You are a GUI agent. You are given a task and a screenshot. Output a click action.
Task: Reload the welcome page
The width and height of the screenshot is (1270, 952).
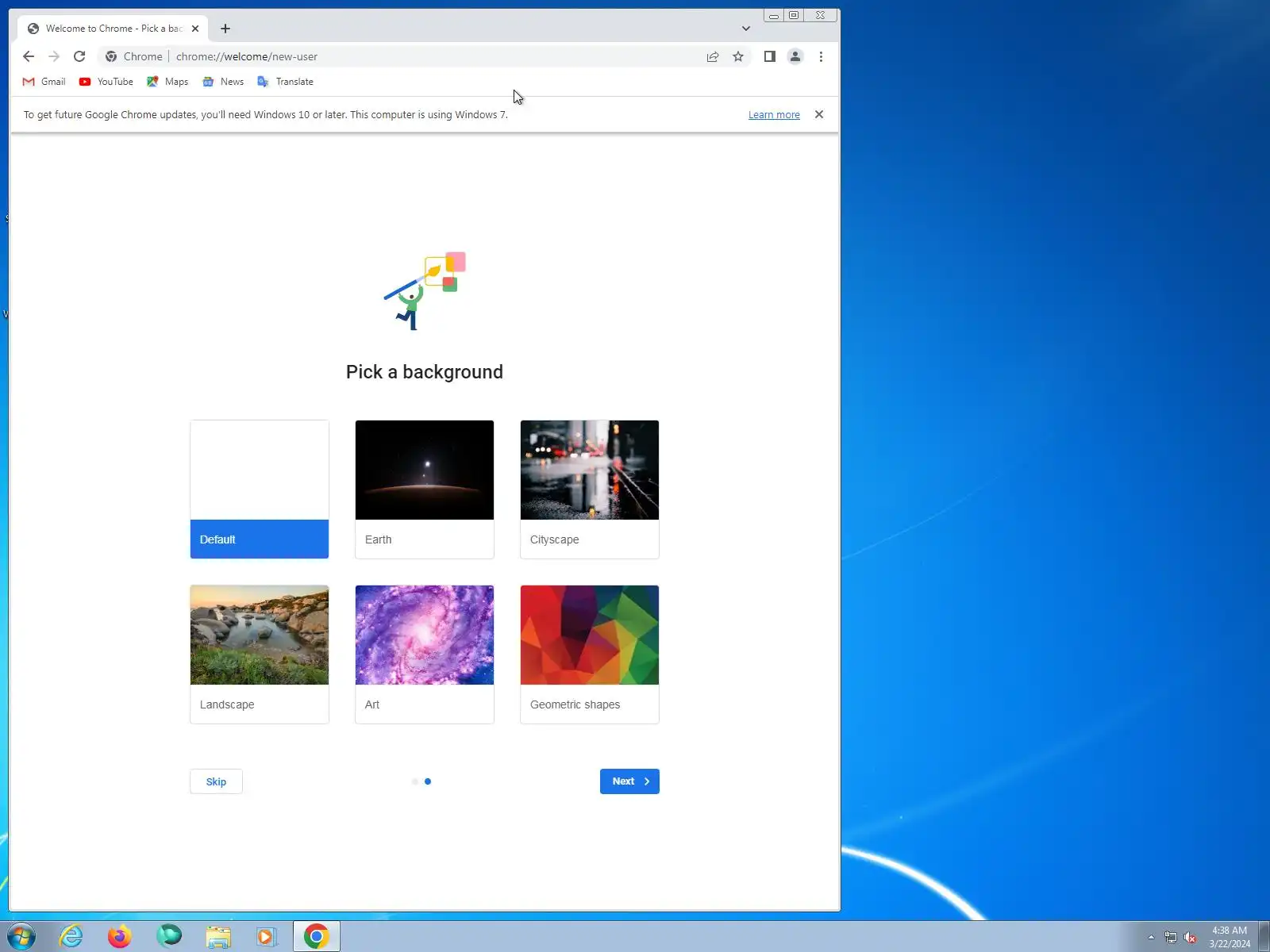pyautogui.click(x=79, y=56)
